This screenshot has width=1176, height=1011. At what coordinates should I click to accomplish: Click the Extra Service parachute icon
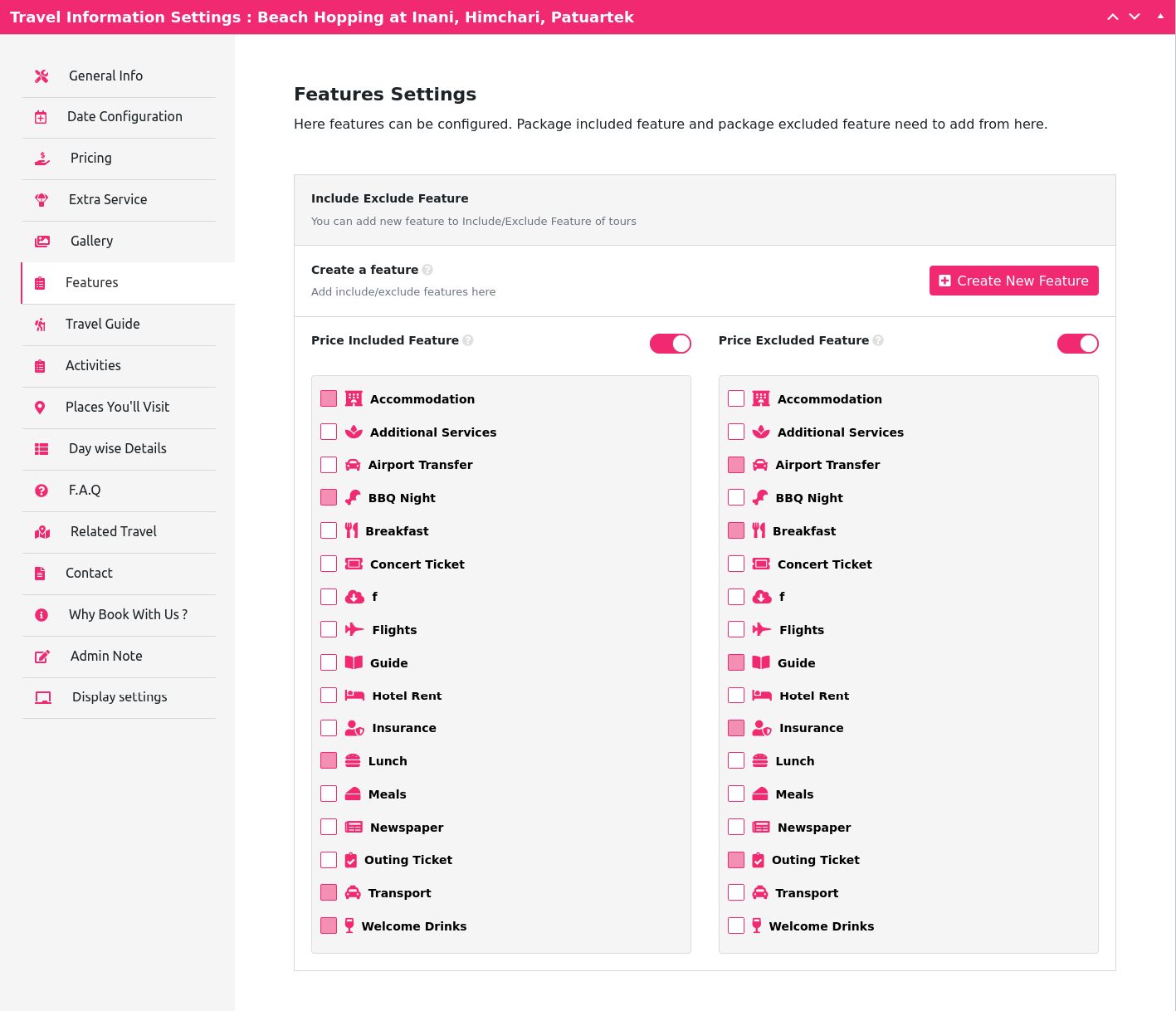[x=41, y=200]
